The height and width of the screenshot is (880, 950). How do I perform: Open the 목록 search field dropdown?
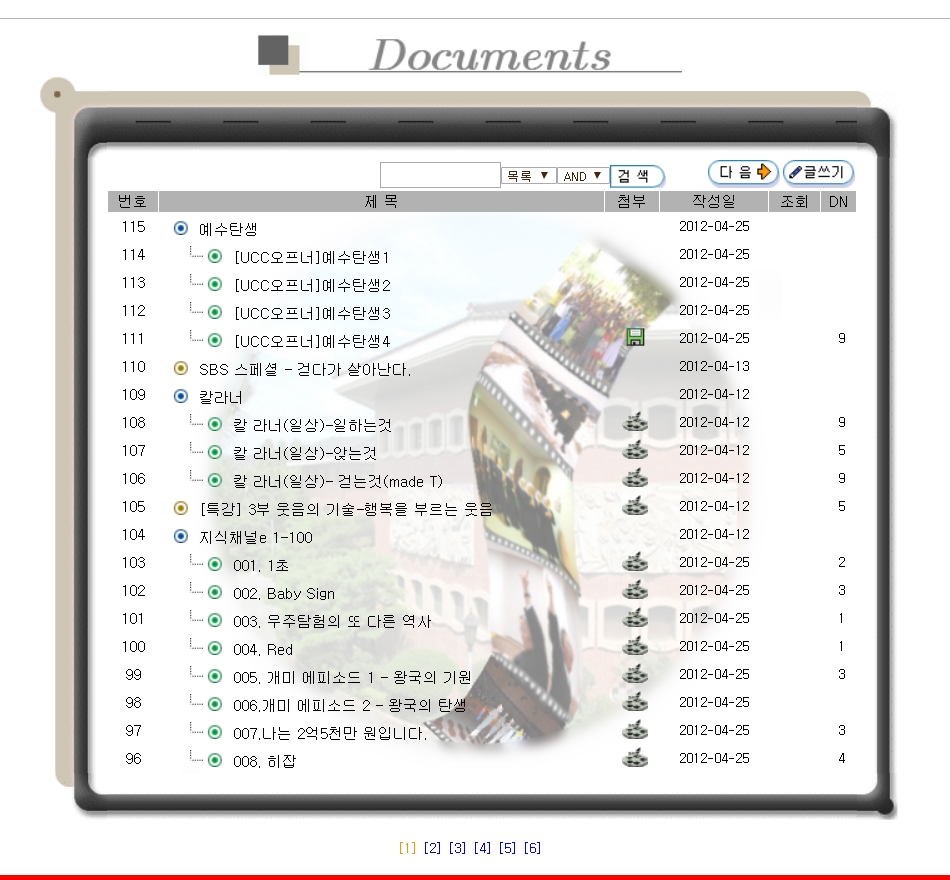click(x=528, y=176)
